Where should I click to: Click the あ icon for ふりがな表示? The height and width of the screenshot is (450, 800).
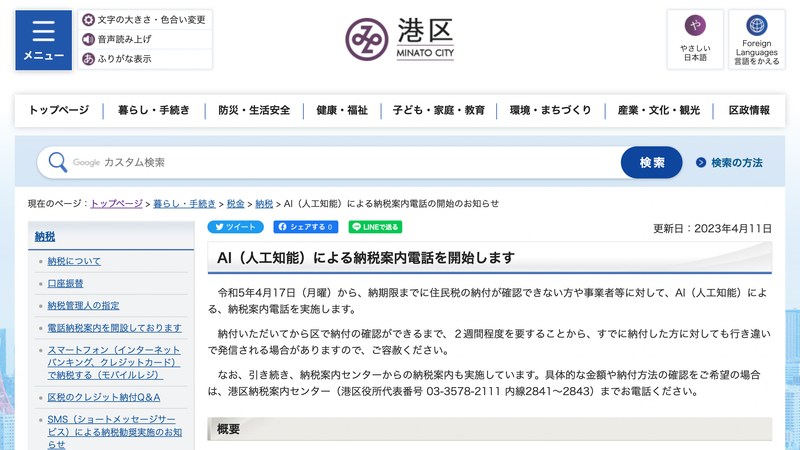pyautogui.click(x=88, y=59)
